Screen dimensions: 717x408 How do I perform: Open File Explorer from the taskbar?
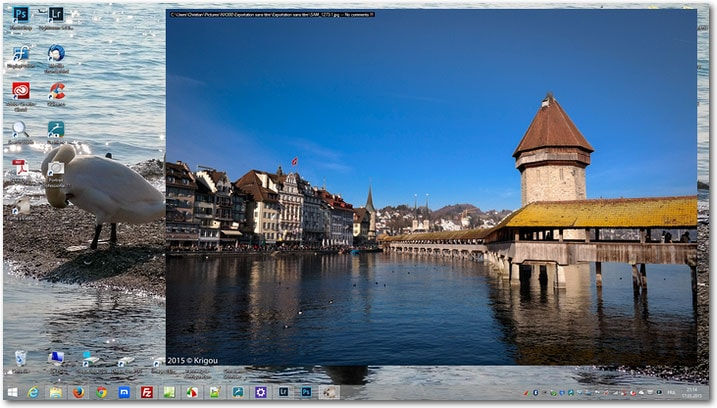(56, 392)
